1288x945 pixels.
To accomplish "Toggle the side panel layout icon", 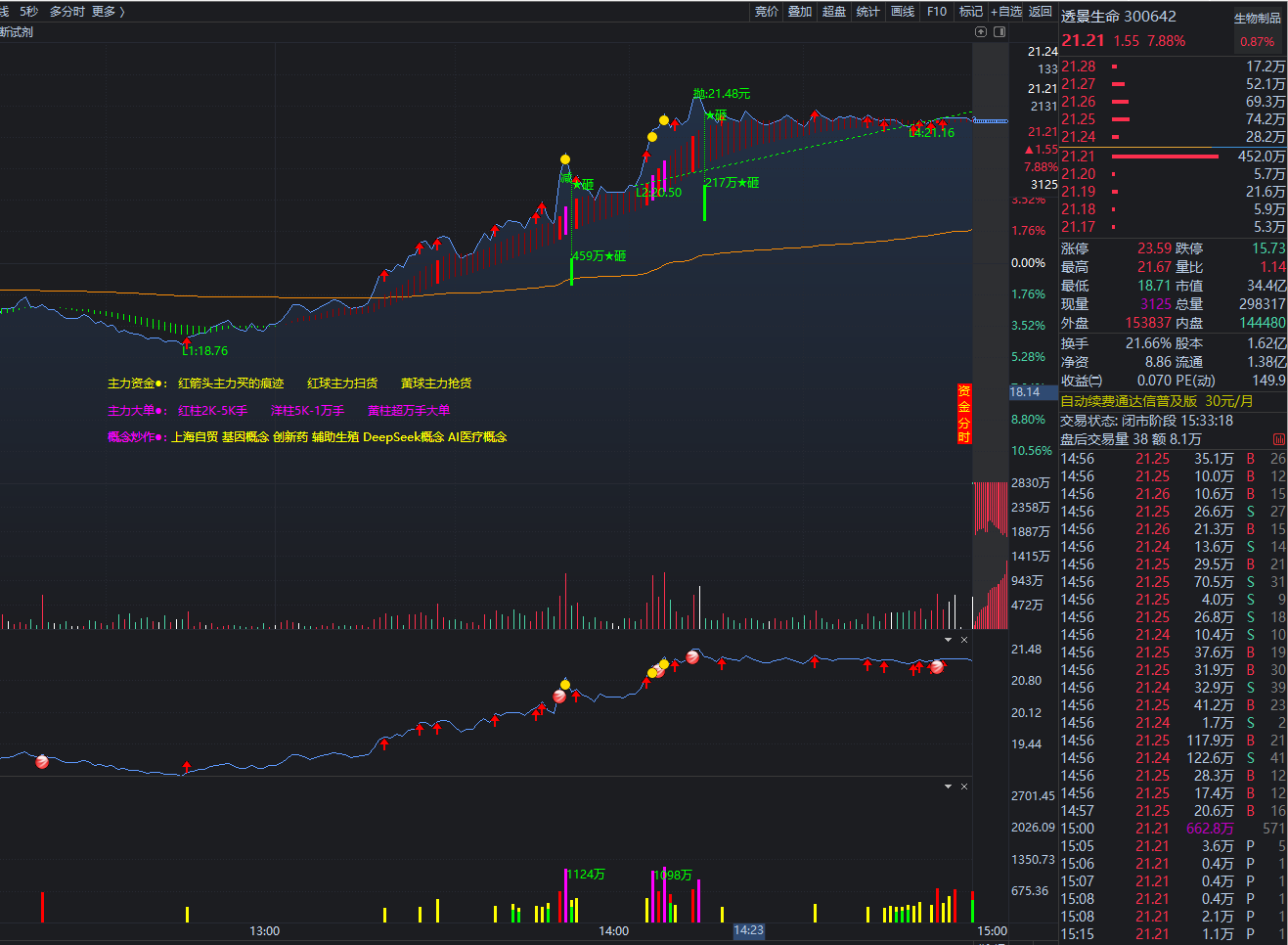I will point(999,31).
